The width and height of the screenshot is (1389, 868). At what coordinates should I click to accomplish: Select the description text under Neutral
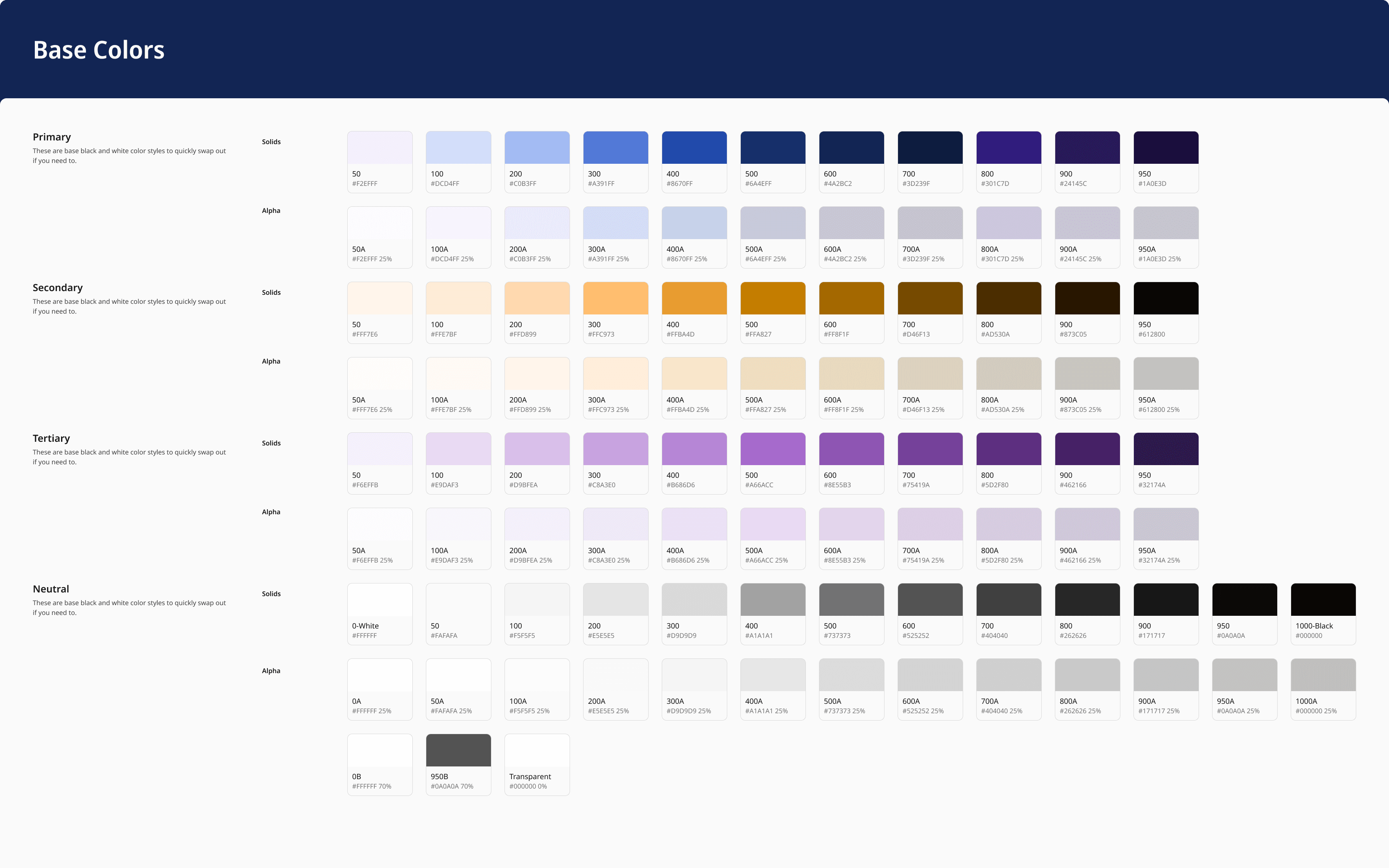coord(129,607)
